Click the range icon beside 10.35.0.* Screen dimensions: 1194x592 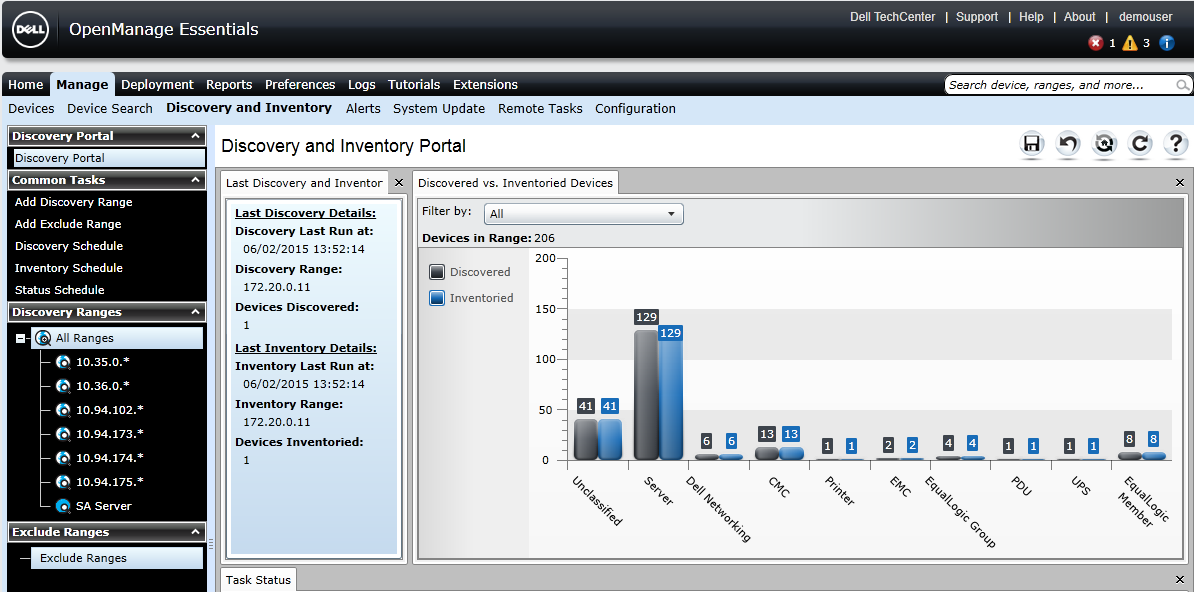click(63, 362)
